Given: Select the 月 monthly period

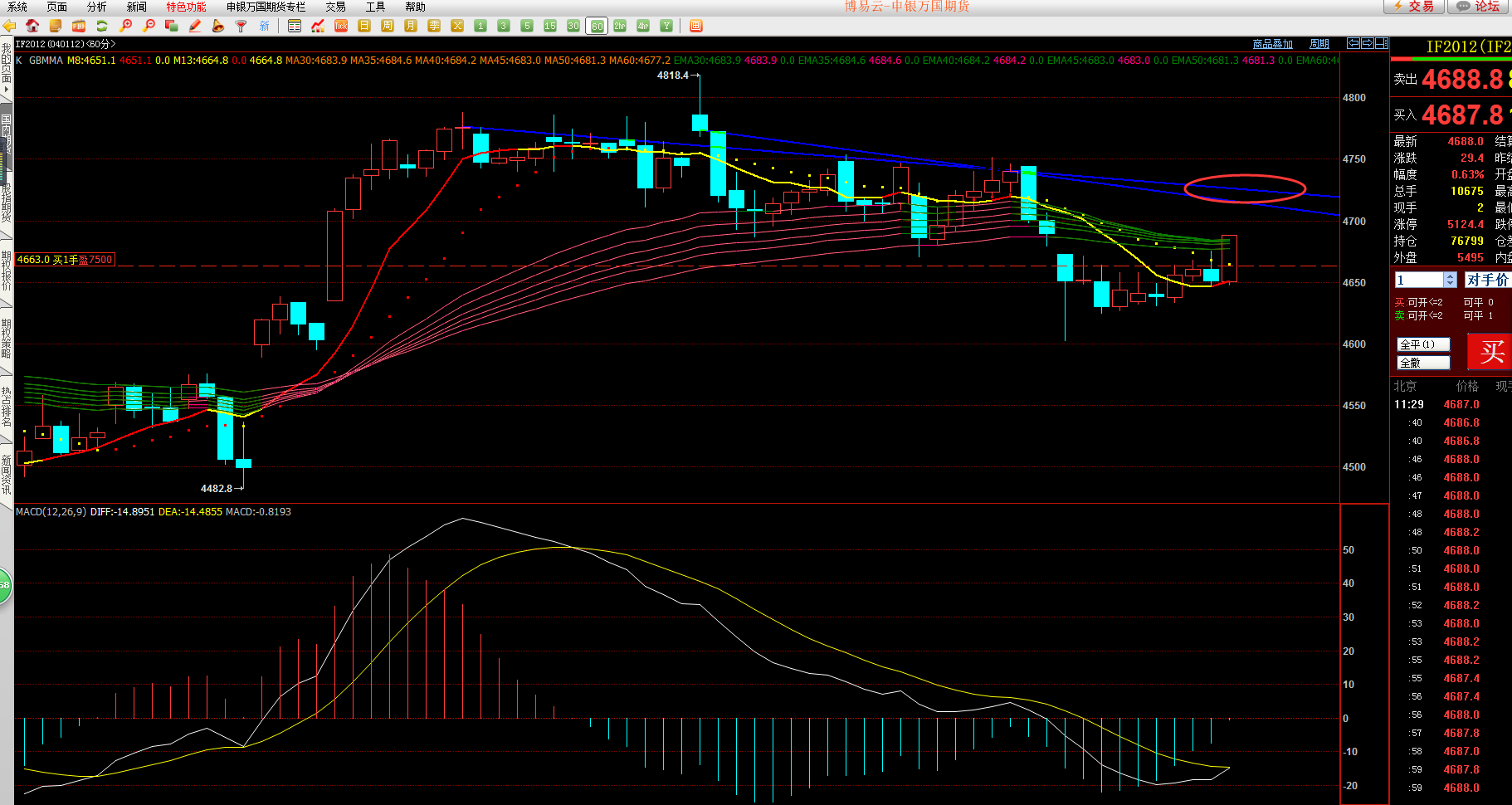Looking at the screenshot, I should 411,26.
